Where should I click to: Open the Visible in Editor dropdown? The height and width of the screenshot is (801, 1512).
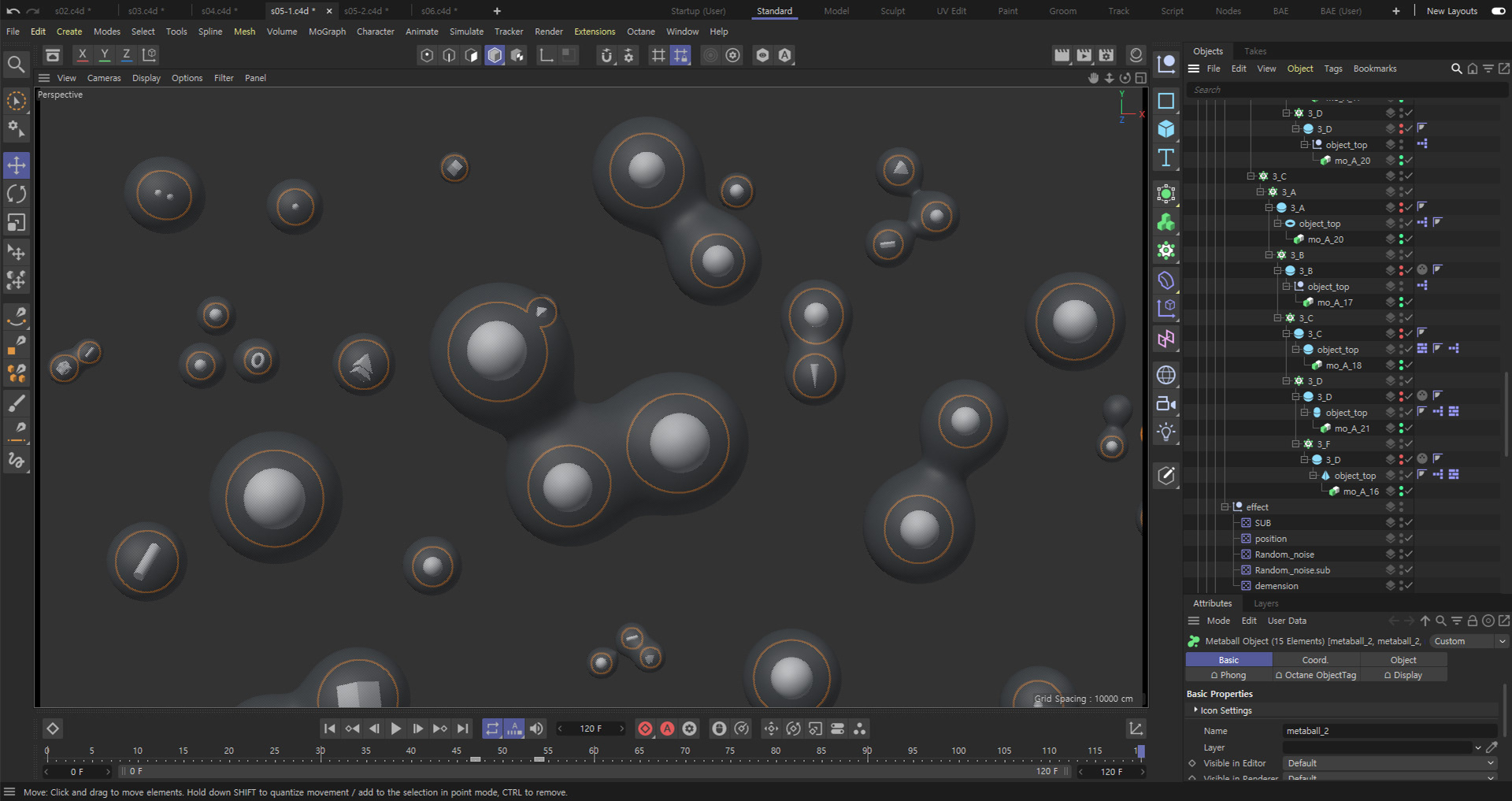tap(1390, 763)
